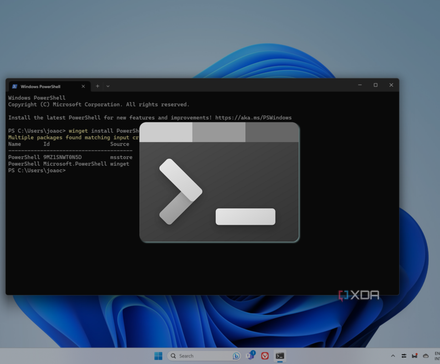Open the https://aka.ms/PSWindows link
This screenshot has width=440, height=364.
[x=253, y=118]
